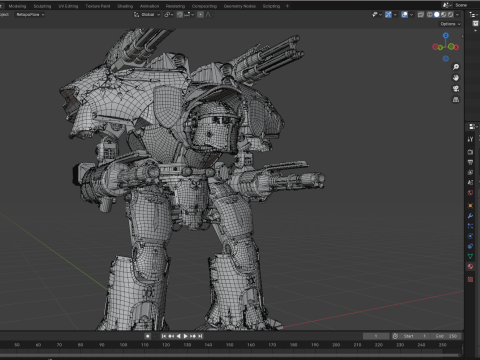Open outliner editor type dropdown
This screenshot has height=360, width=480.
[474, 15]
